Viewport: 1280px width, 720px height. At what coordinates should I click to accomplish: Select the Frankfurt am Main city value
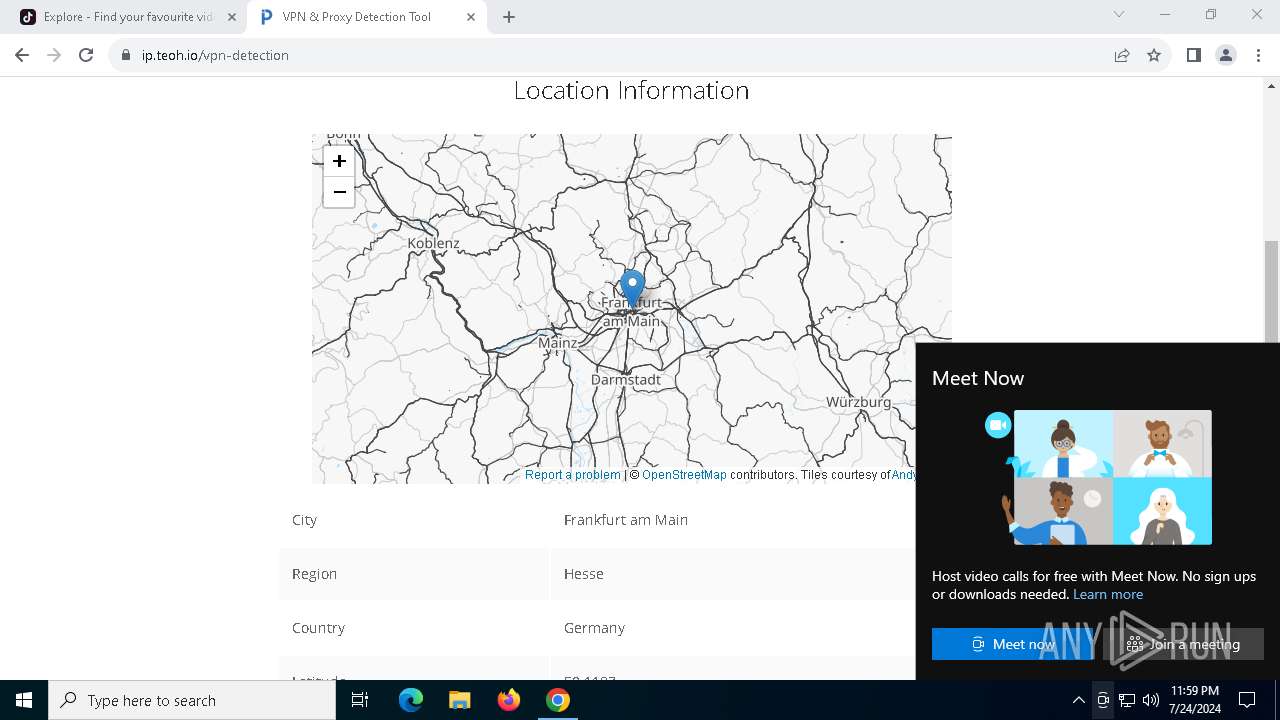point(626,520)
